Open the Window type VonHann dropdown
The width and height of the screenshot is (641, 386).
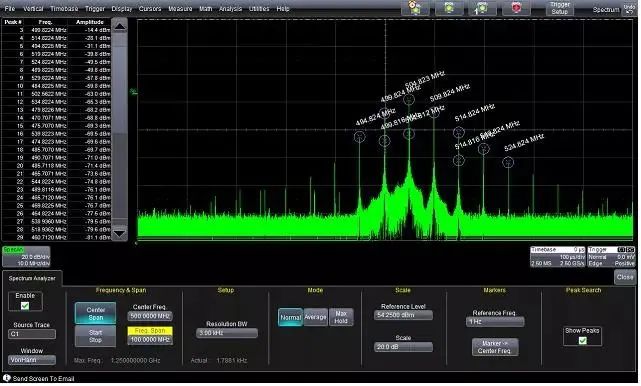pyautogui.click(x=32, y=360)
